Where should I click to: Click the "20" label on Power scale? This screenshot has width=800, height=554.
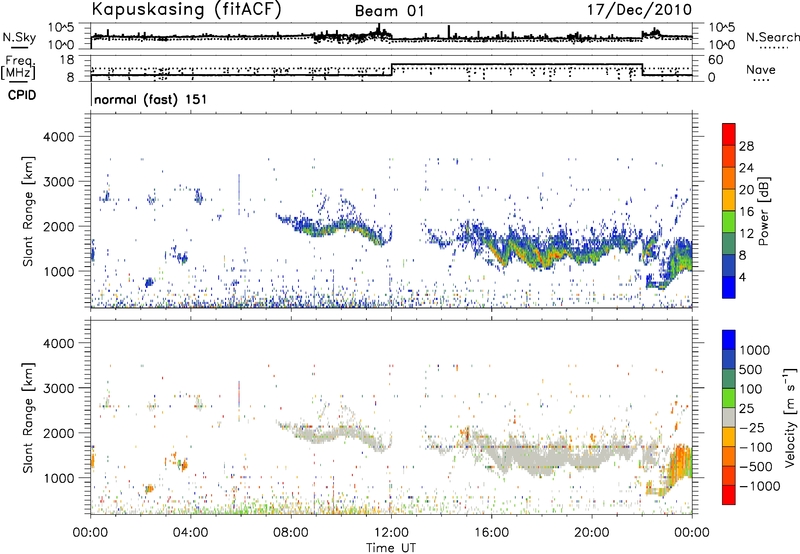click(746, 190)
